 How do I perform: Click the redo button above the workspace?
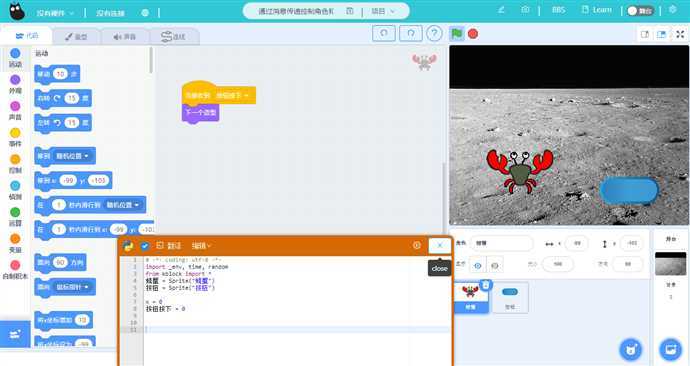point(411,33)
